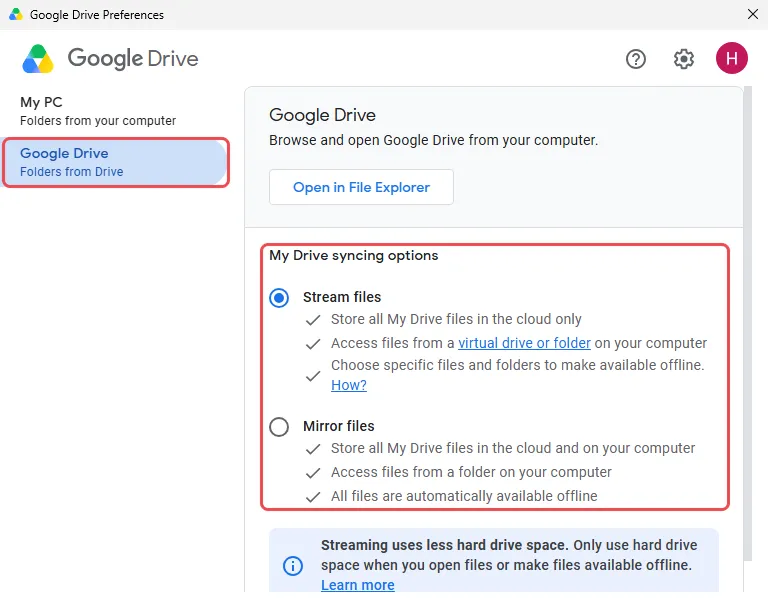Click the Stream files label
The width and height of the screenshot is (768, 608).
click(342, 297)
